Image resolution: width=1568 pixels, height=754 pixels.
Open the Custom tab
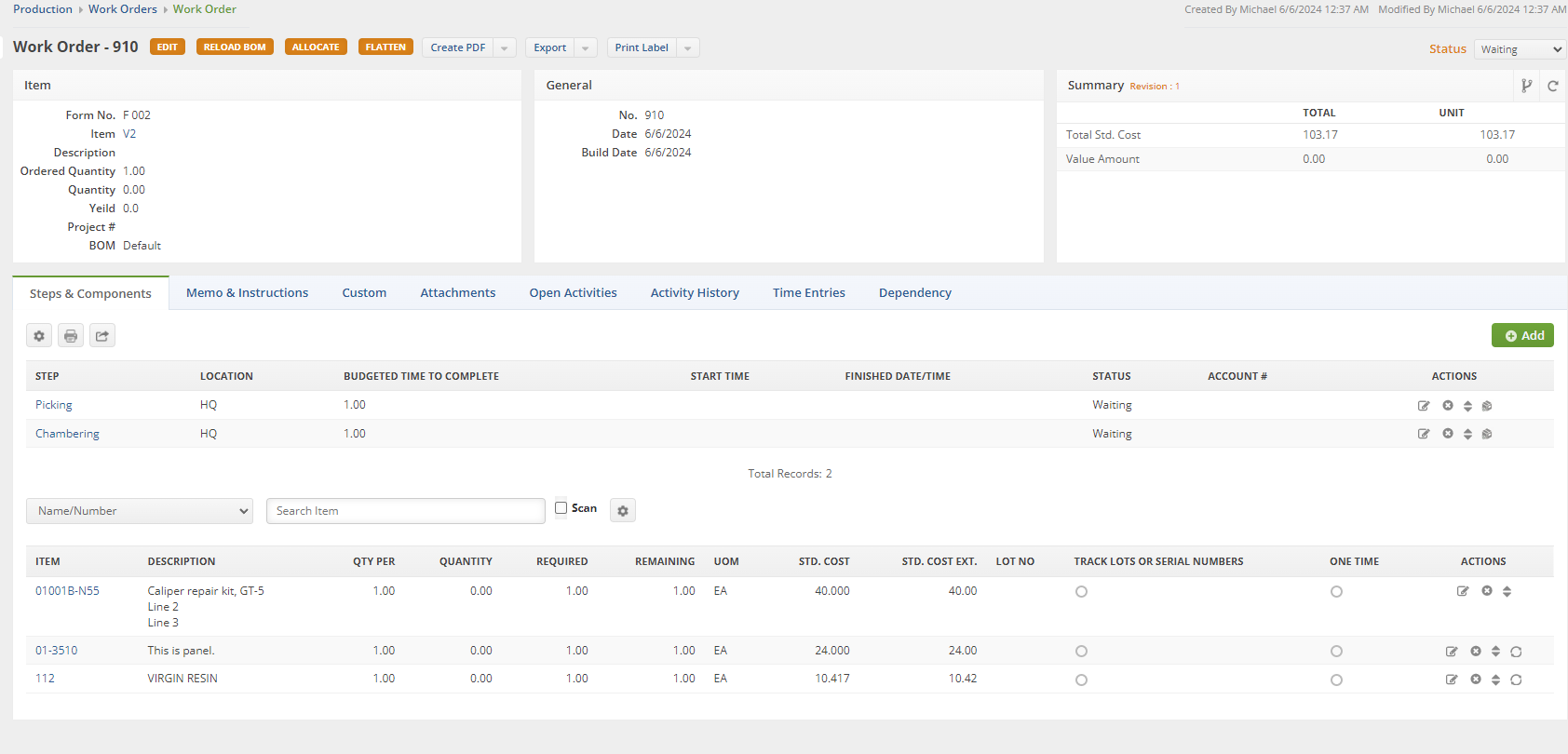point(364,293)
